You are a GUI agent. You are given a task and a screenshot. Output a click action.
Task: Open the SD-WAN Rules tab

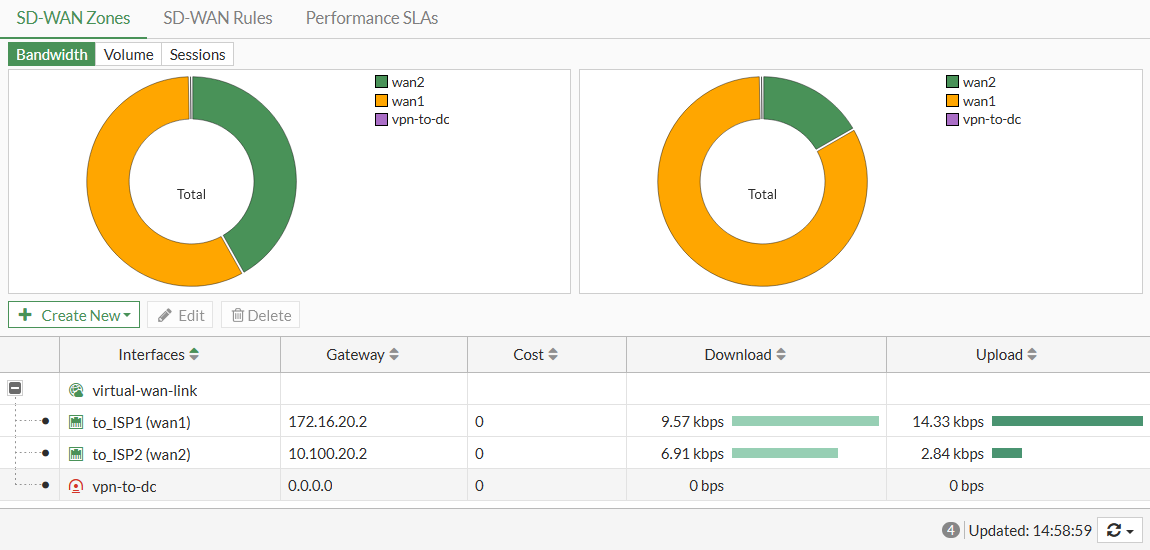[217, 18]
